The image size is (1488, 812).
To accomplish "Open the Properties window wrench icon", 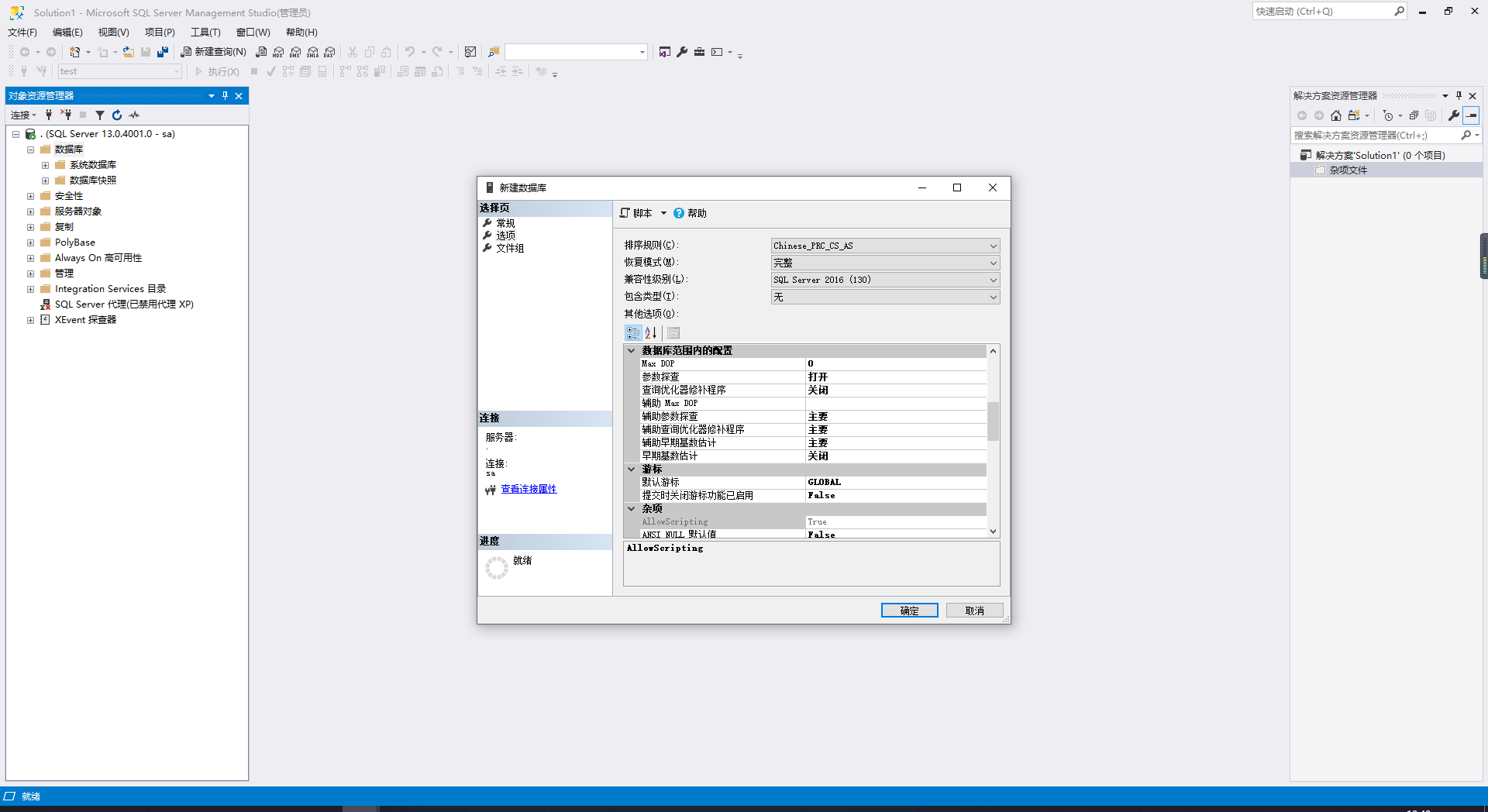I will tap(682, 52).
